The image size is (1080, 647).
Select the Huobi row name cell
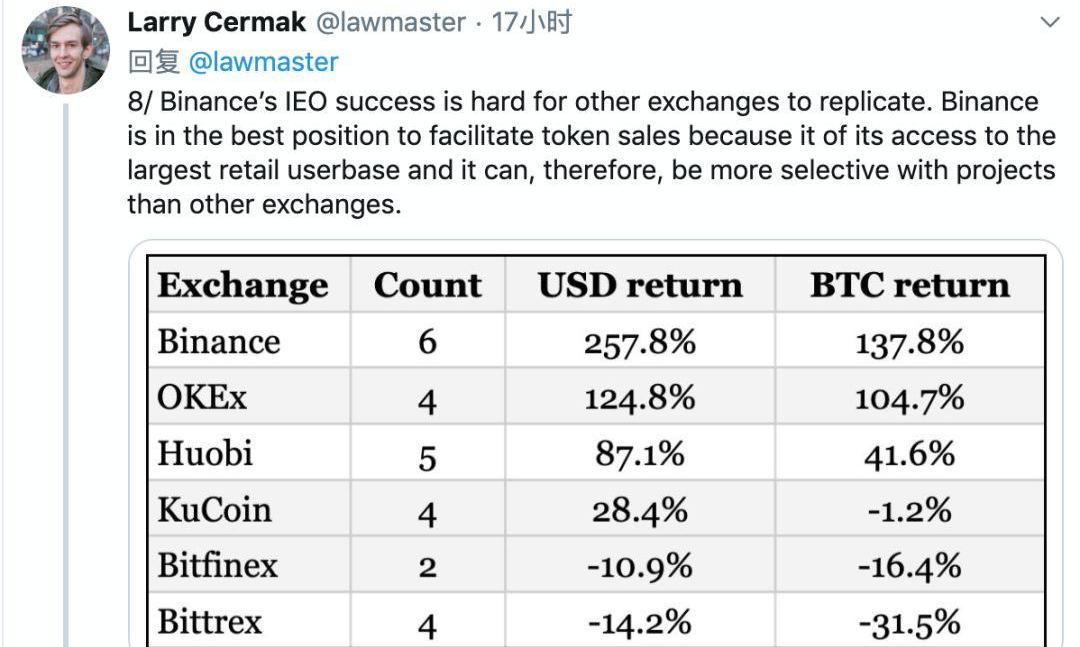205,454
